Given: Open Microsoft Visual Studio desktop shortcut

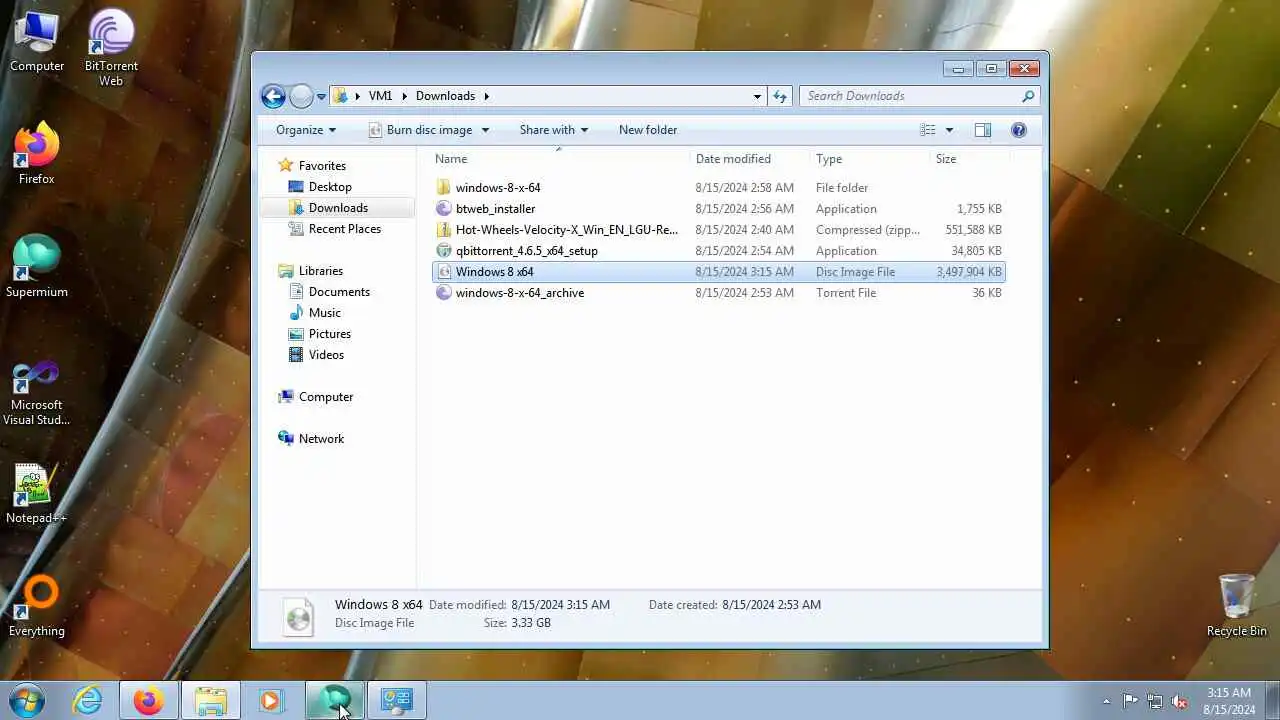Looking at the screenshot, I should pos(37,393).
